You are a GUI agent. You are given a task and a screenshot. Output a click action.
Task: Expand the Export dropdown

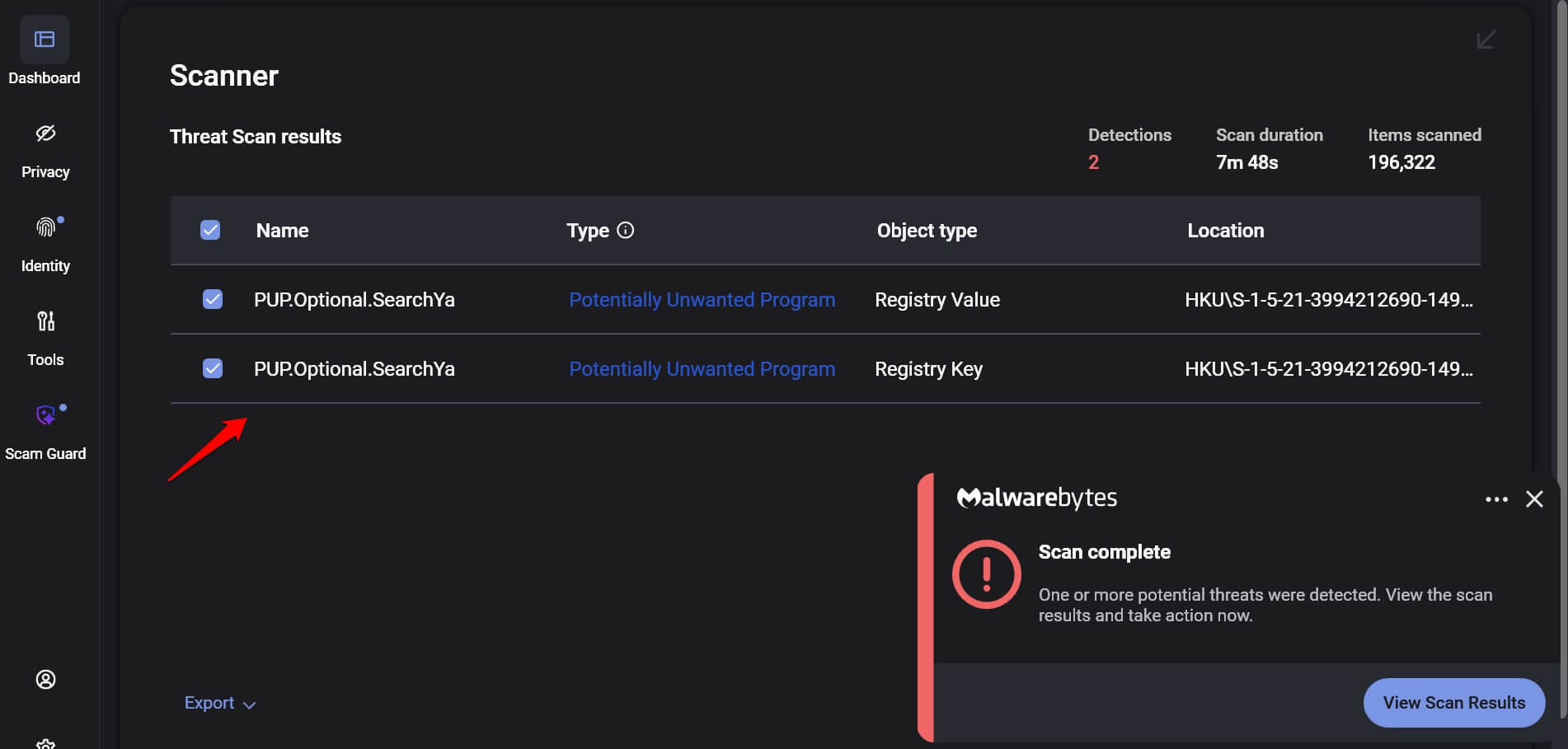pyautogui.click(x=220, y=703)
